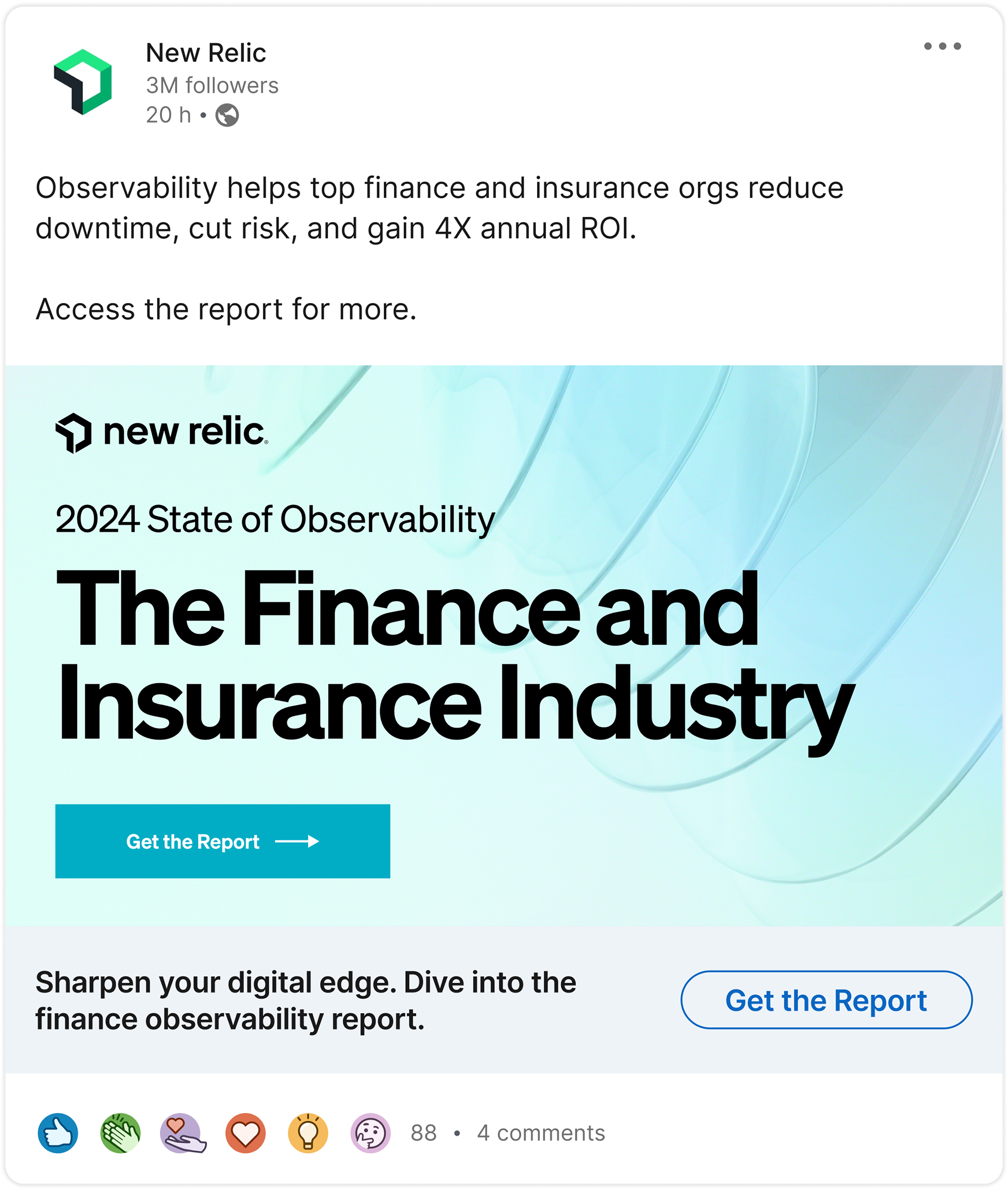Click the globe public visibility icon
Image resolution: width=1008 pixels, height=1189 pixels.
click(227, 116)
